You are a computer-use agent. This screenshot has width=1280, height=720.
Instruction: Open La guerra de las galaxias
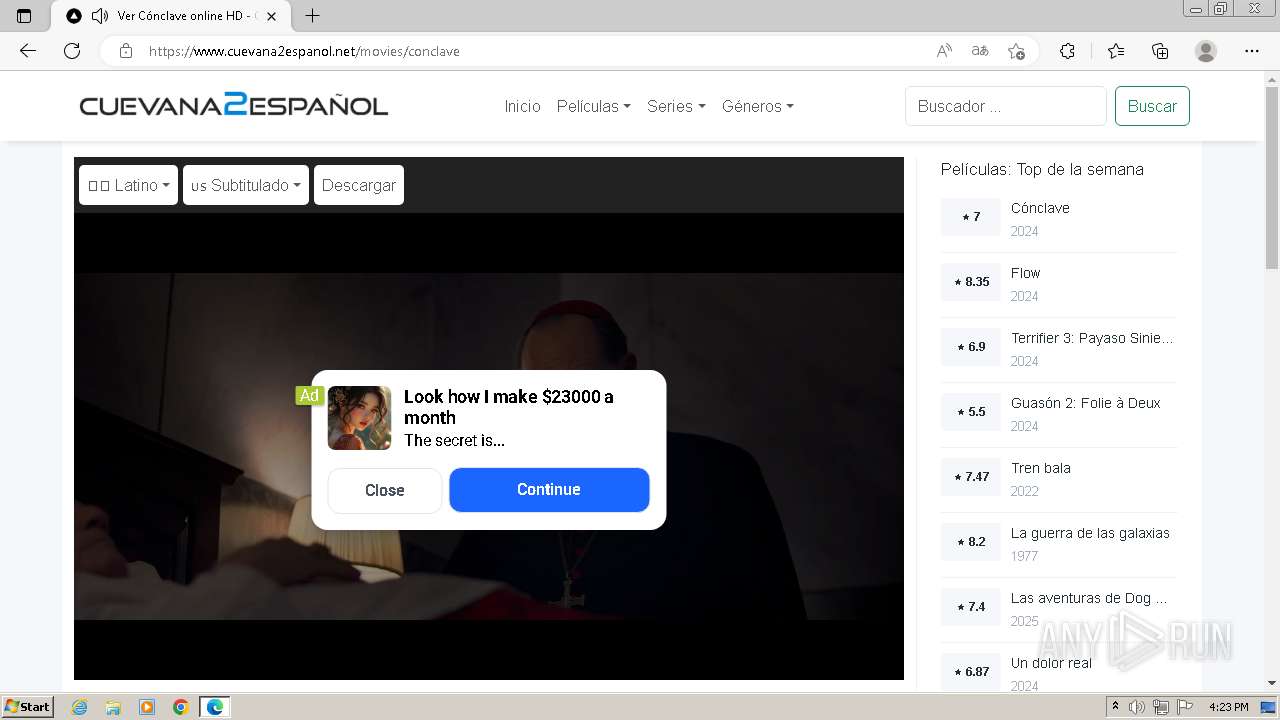[1090, 533]
